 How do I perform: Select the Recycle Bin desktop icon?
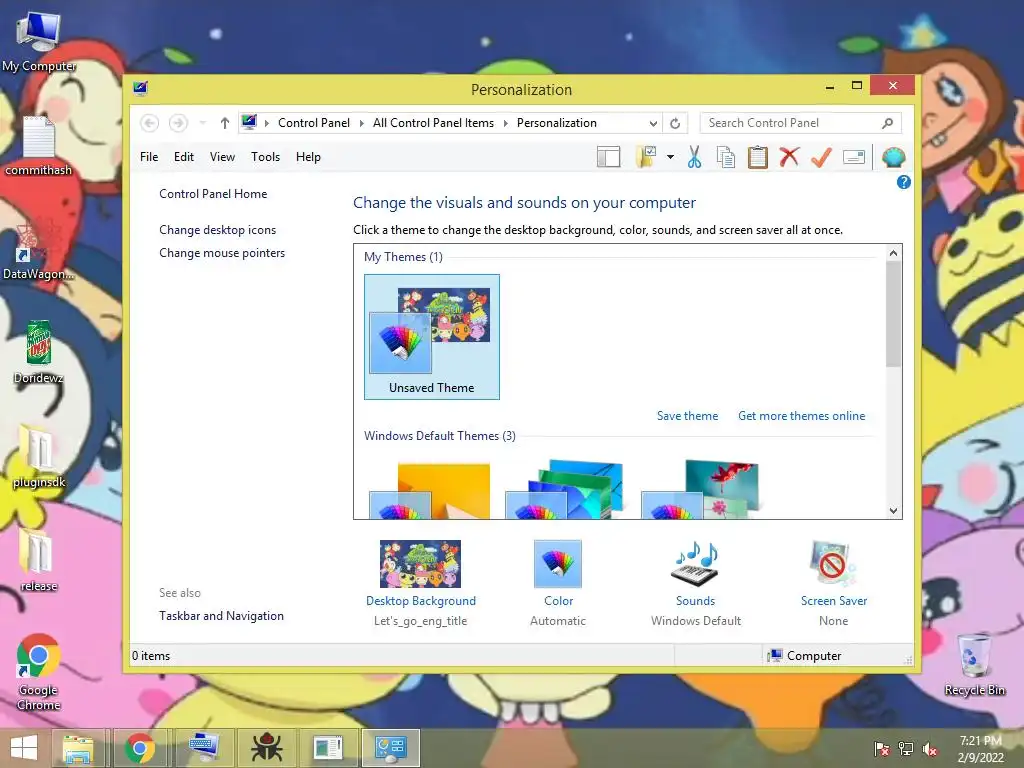[x=974, y=665]
